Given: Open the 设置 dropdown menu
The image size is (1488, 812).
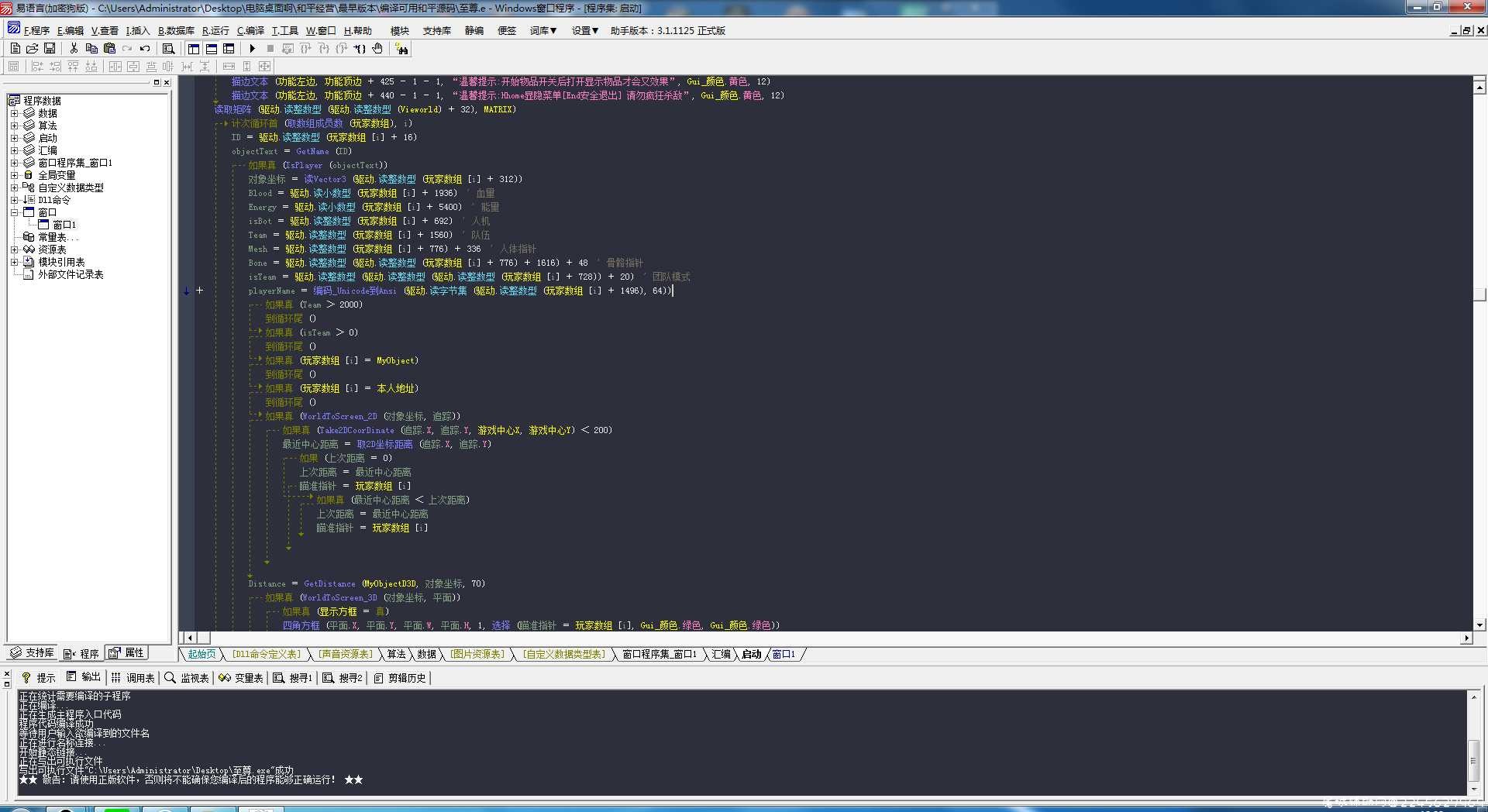Looking at the screenshot, I should point(585,30).
